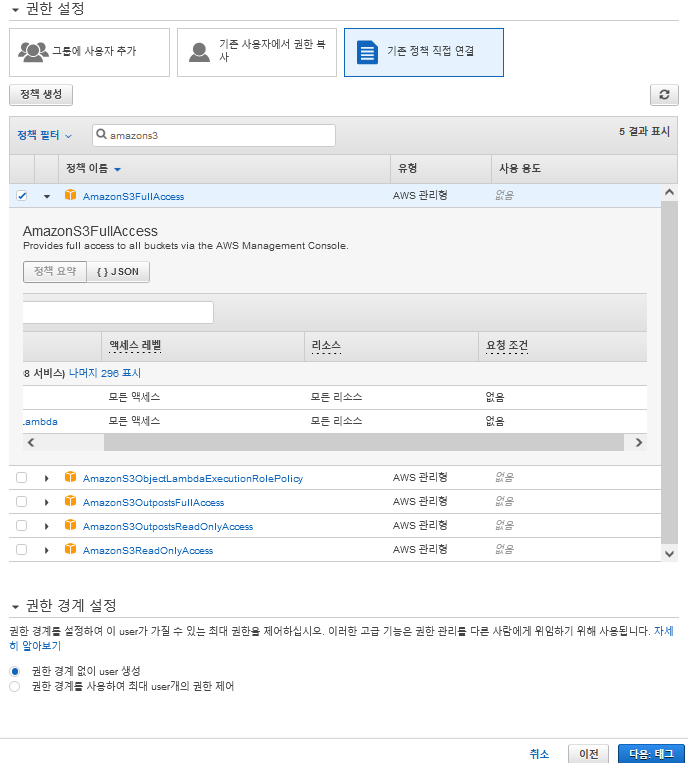Click the Lambda service link in summary
Screen dimensions: 688x763
[x=40, y=421]
